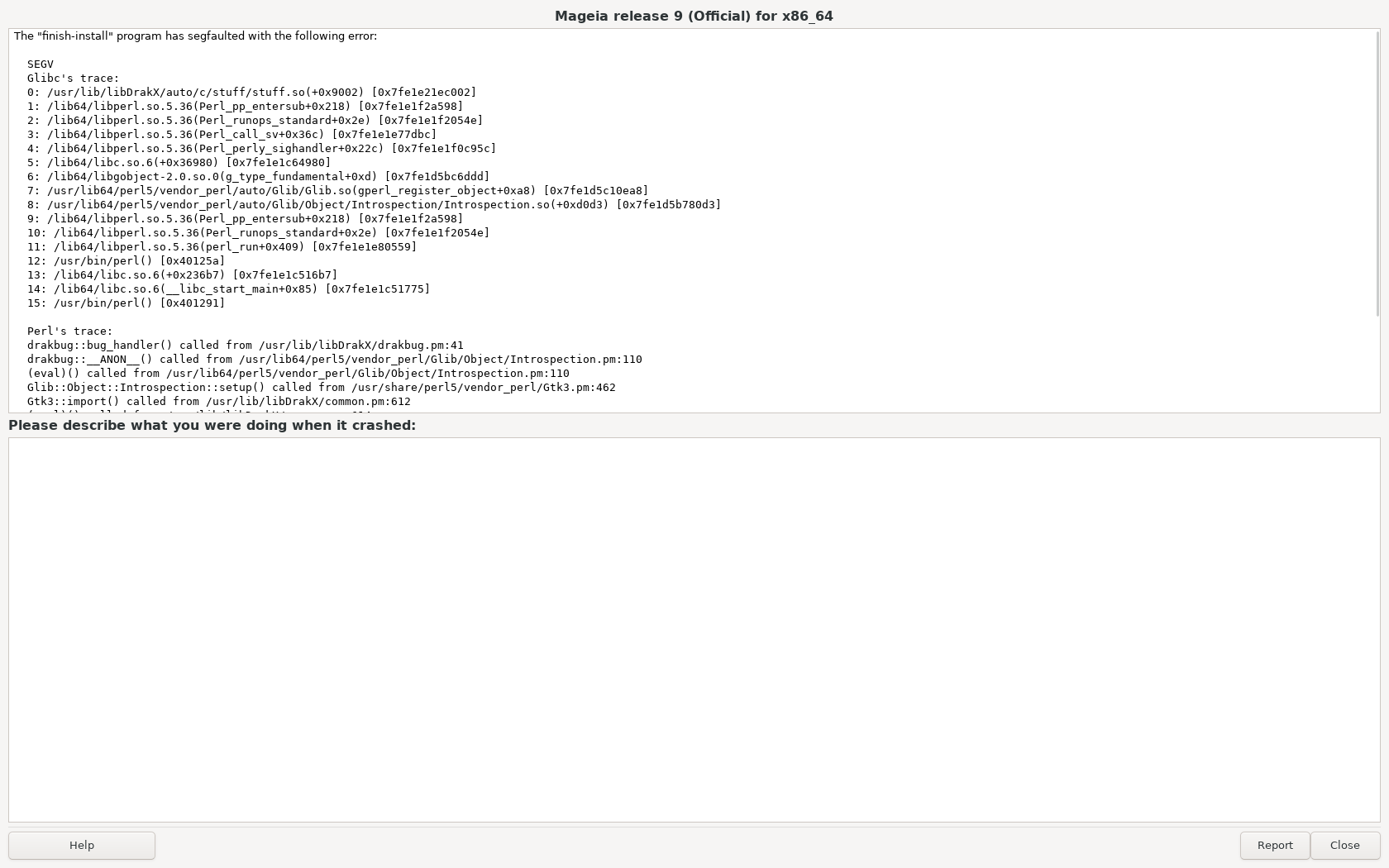Select trace line 0 with stuff.so
Screen dimensions: 1389x868
tap(251, 92)
